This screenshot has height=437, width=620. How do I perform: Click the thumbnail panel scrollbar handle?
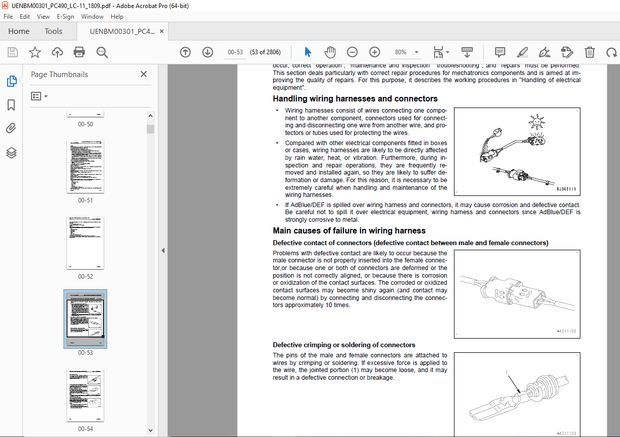(150, 129)
